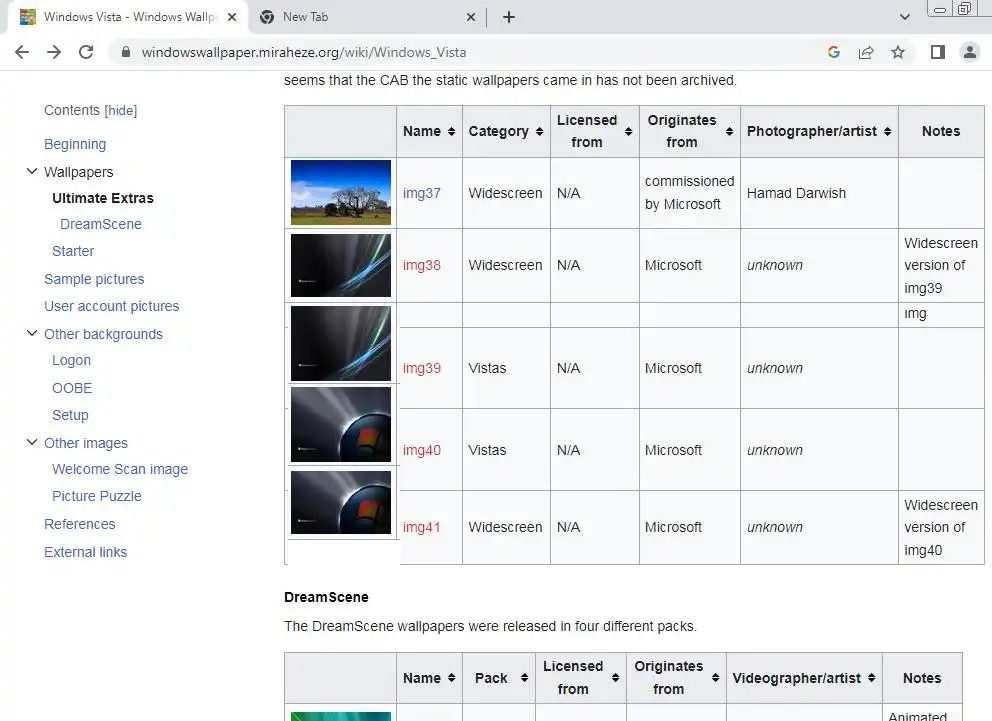View site security lock information

126,52
